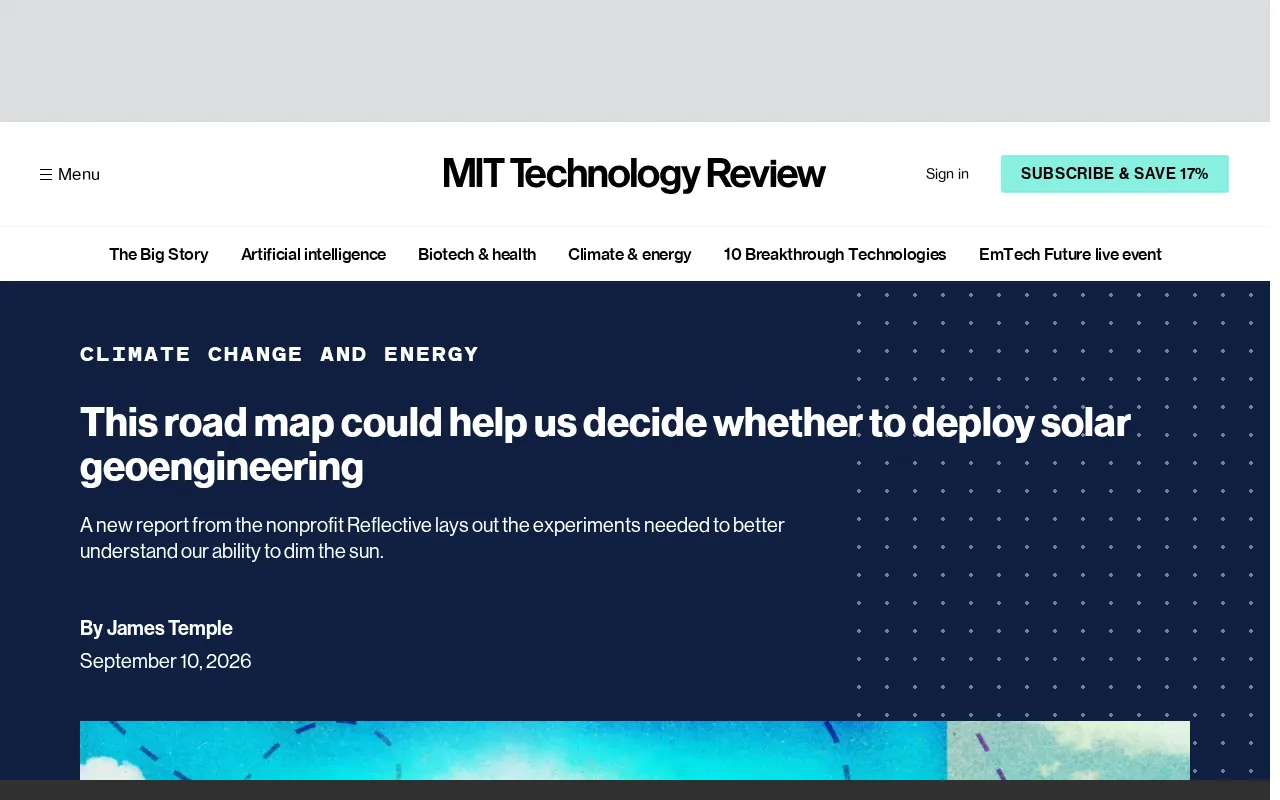This screenshot has width=1280, height=800.
Task: Click the article hero image
Action: (635, 750)
